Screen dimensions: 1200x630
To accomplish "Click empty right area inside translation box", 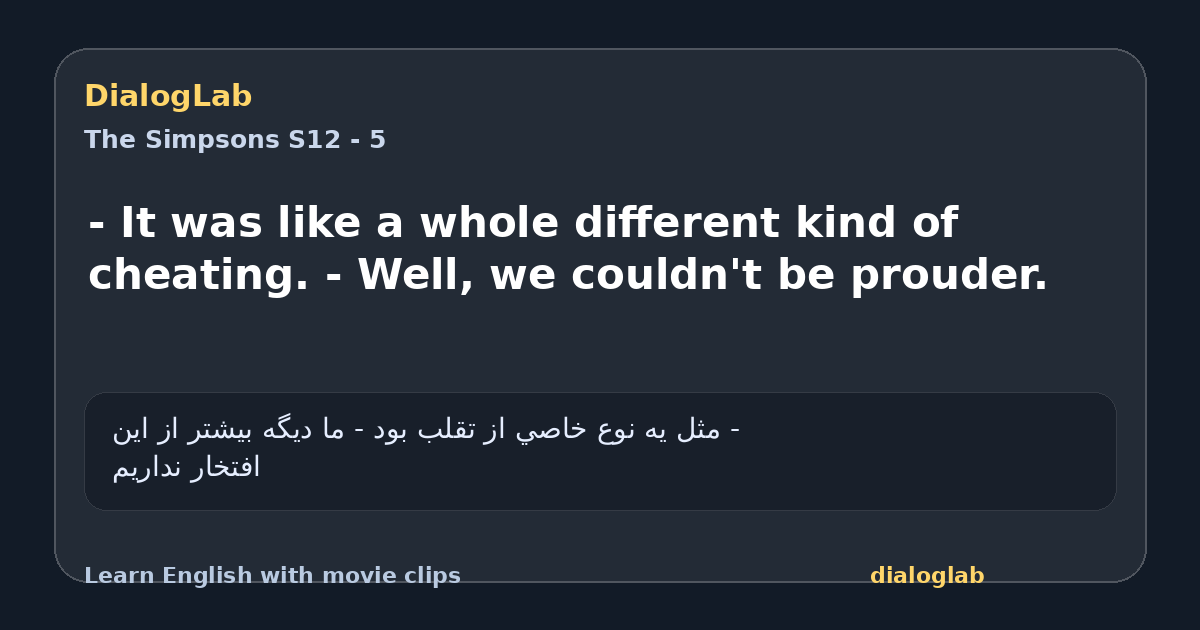I will coord(930,451).
